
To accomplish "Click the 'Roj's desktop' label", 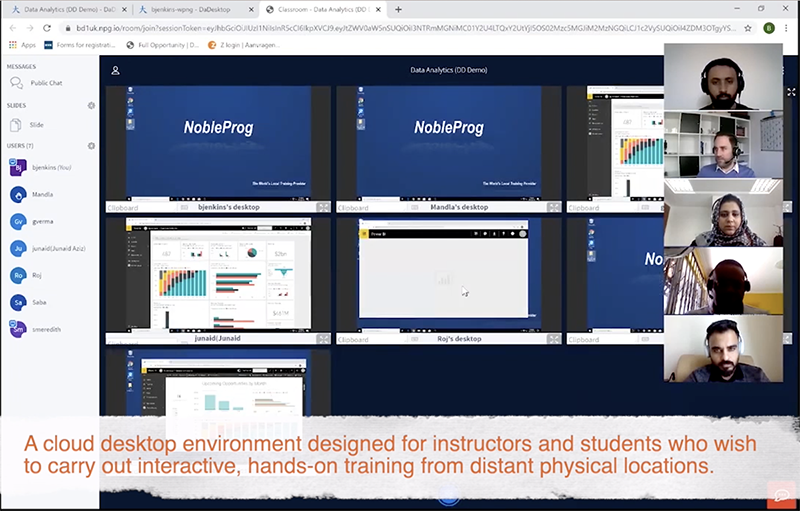I will [459, 339].
